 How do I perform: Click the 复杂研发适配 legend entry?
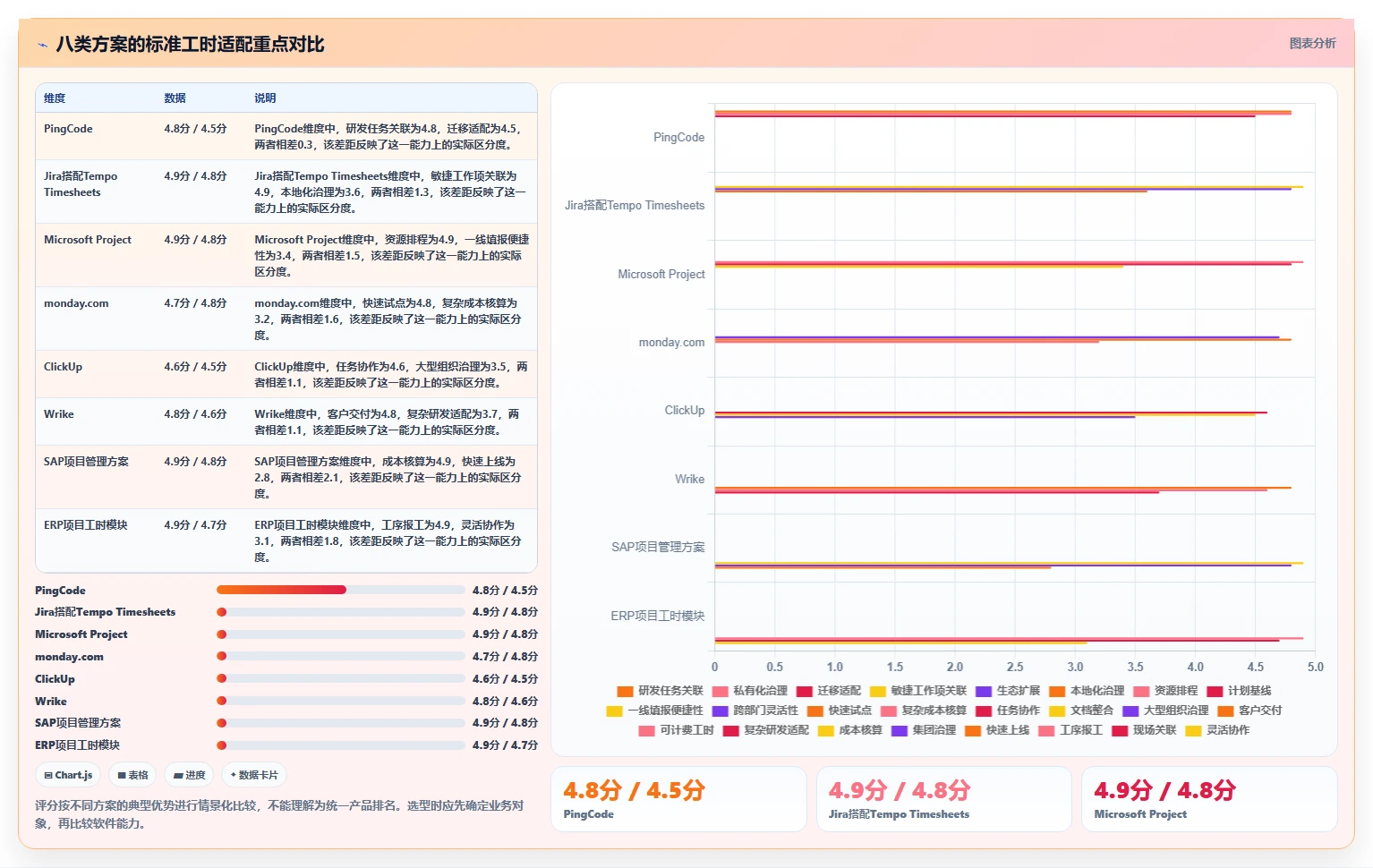point(766,730)
